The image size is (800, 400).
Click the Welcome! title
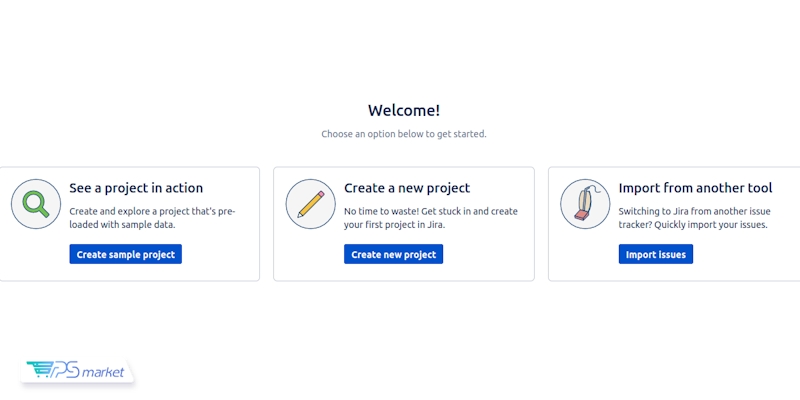(x=404, y=111)
